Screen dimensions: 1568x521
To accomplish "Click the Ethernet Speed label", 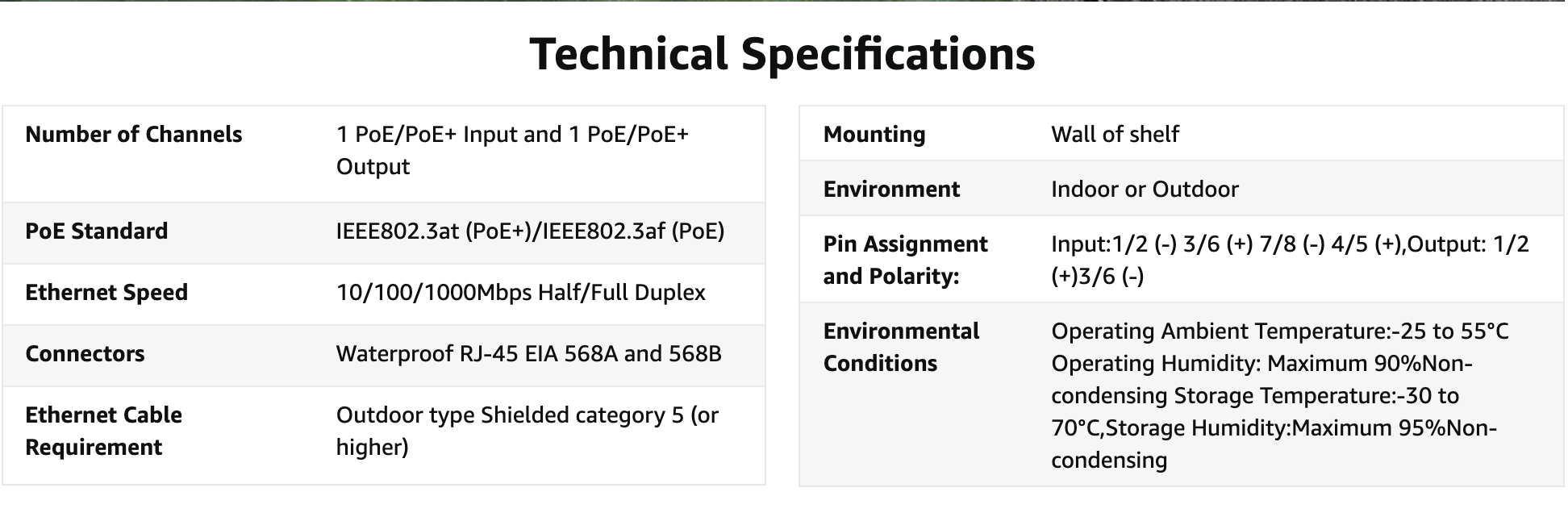I will tap(106, 293).
